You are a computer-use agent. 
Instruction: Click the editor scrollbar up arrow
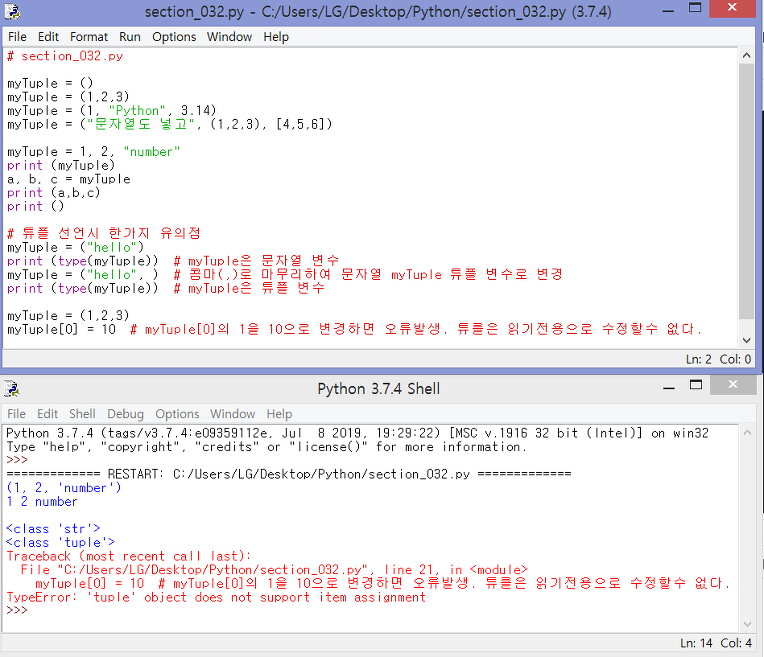point(746,56)
